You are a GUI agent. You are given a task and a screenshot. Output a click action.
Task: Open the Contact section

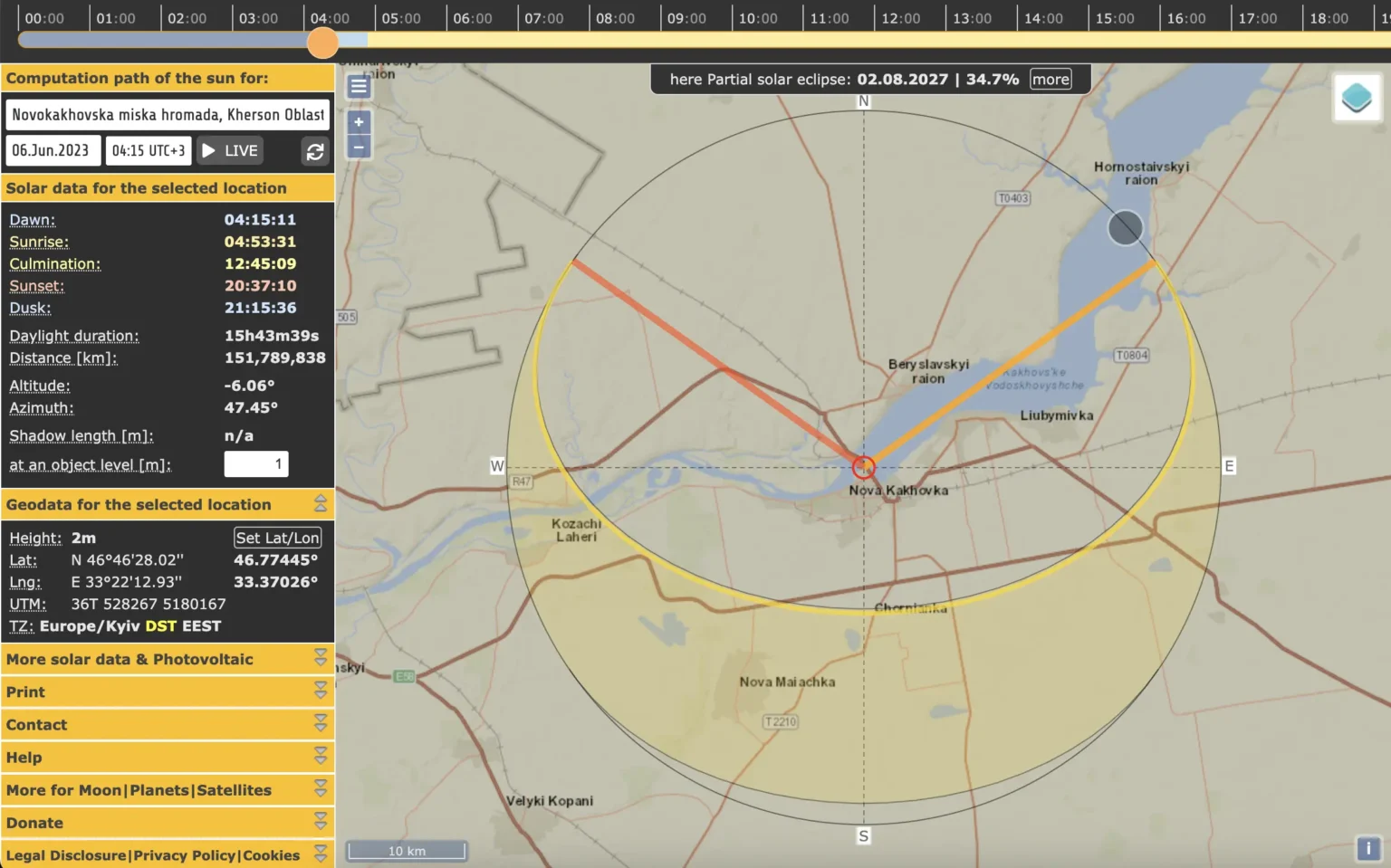pos(320,725)
